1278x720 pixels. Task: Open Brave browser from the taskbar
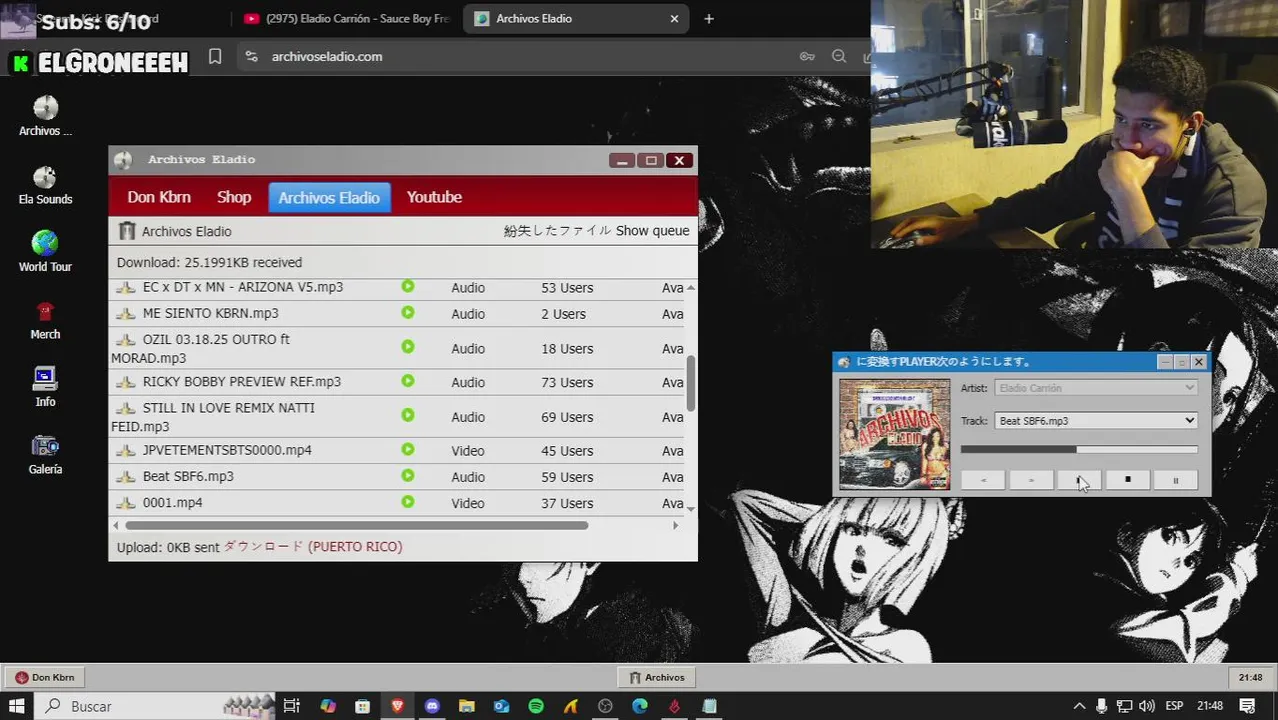(397, 706)
